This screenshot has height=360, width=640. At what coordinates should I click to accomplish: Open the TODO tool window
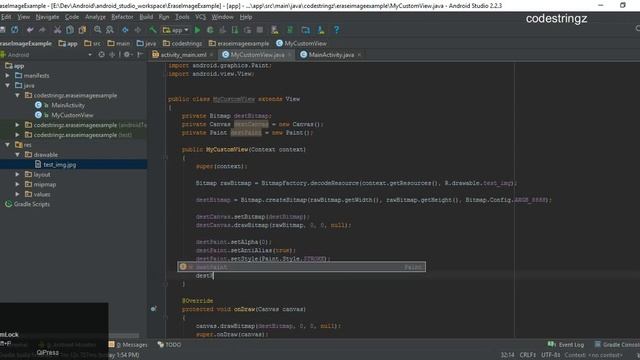click(x=169, y=345)
